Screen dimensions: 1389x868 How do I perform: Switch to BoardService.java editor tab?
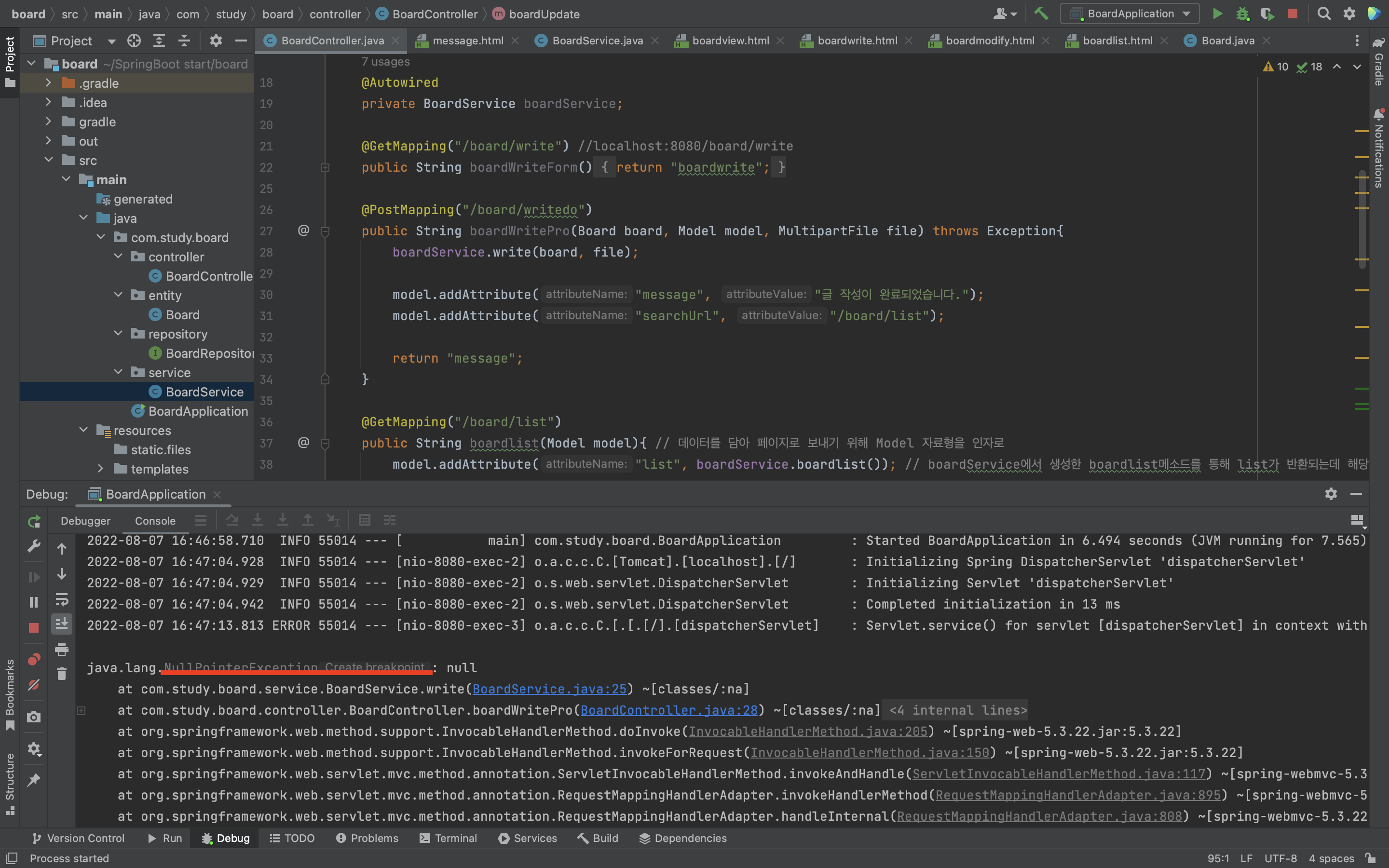coord(597,41)
